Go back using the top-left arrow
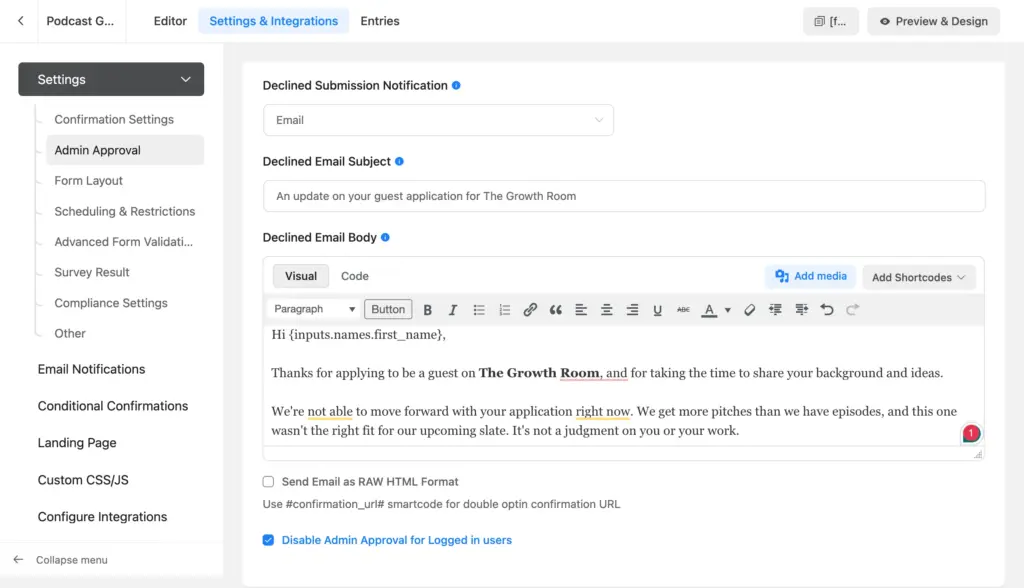 coord(21,21)
